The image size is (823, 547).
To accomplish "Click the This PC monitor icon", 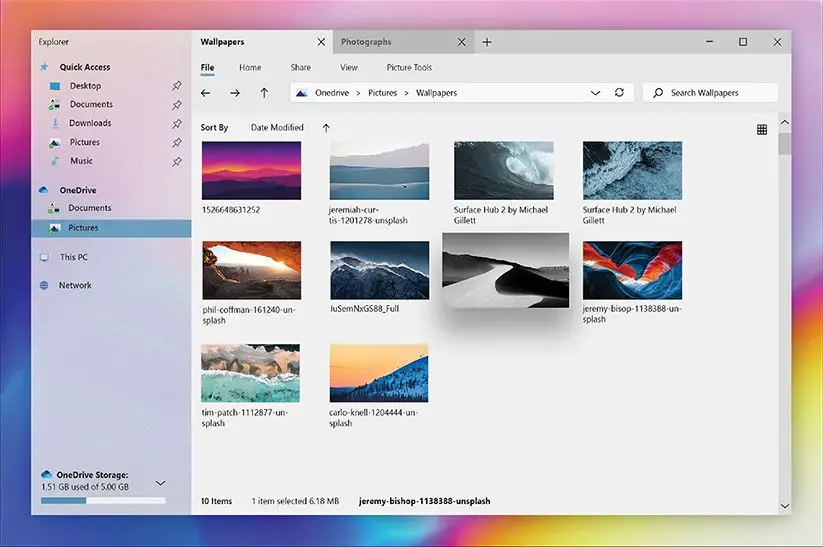I will pos(44,257).
